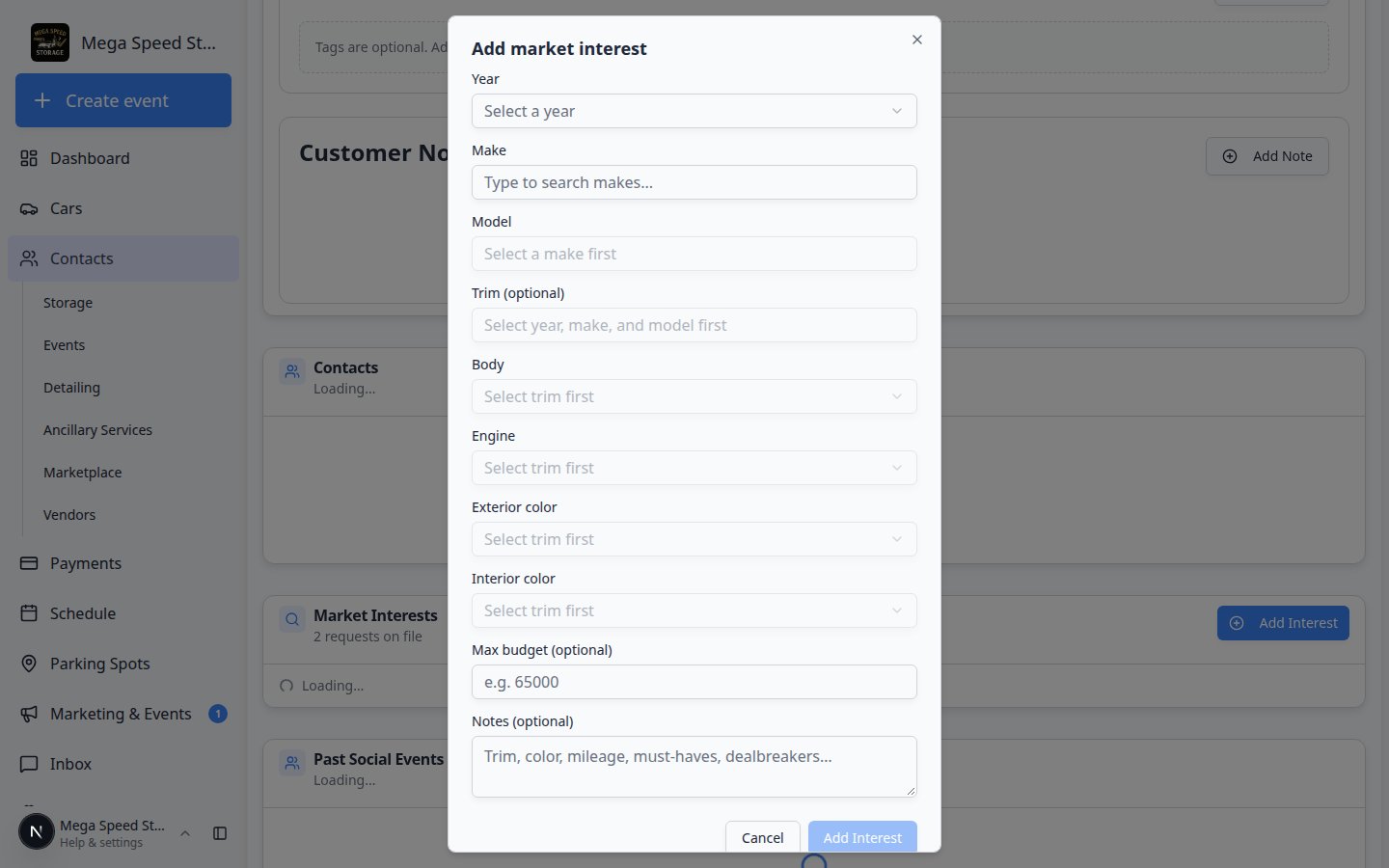1389x868 pixels.
Task: Click the Trim (optional) field
Action: [694, 325]
